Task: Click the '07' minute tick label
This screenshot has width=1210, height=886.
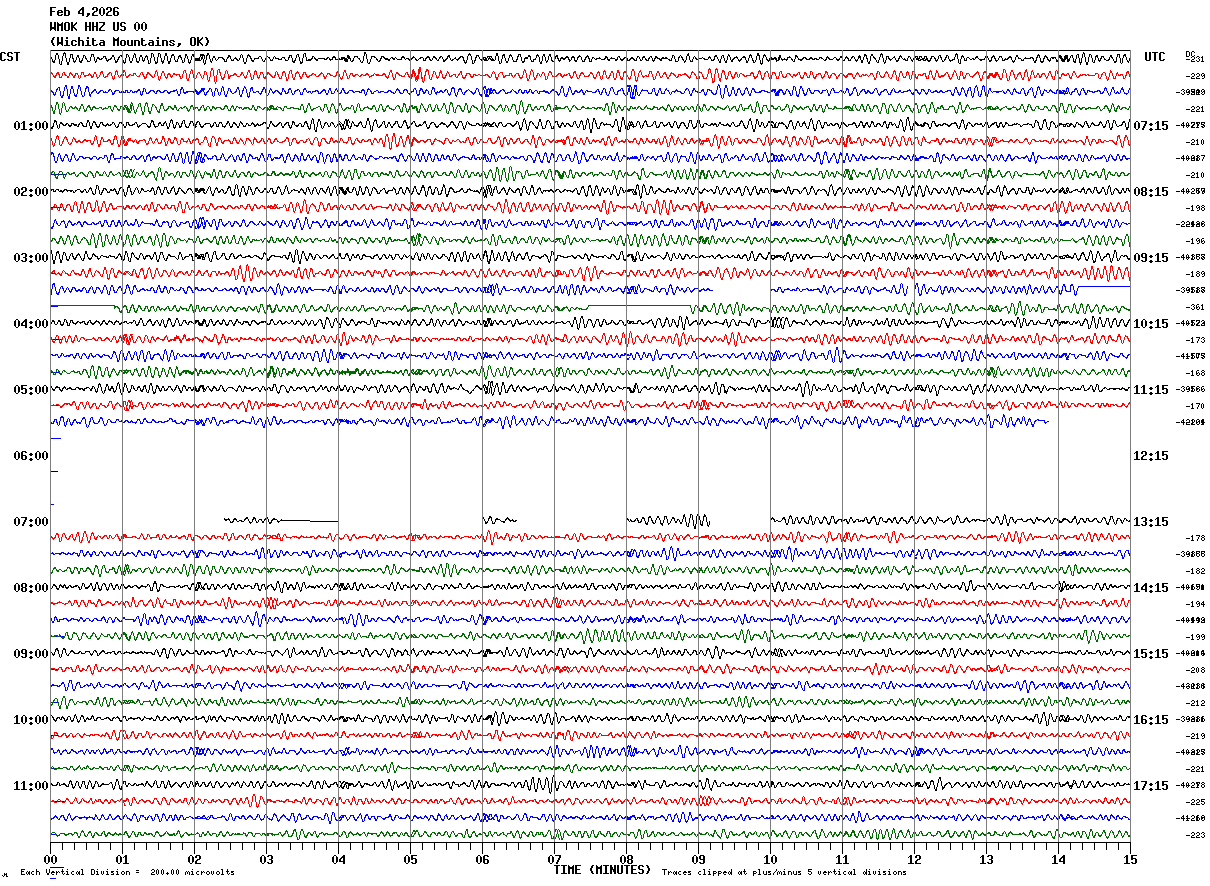Action: pyautogui.click(x=554, y=859)
